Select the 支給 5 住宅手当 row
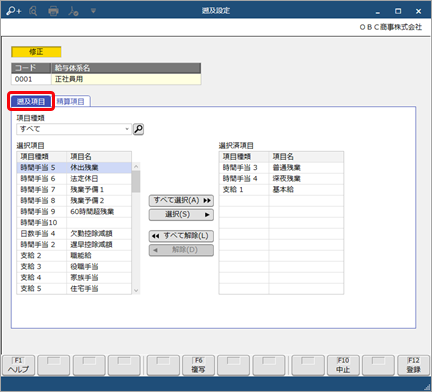 point(74,289)
